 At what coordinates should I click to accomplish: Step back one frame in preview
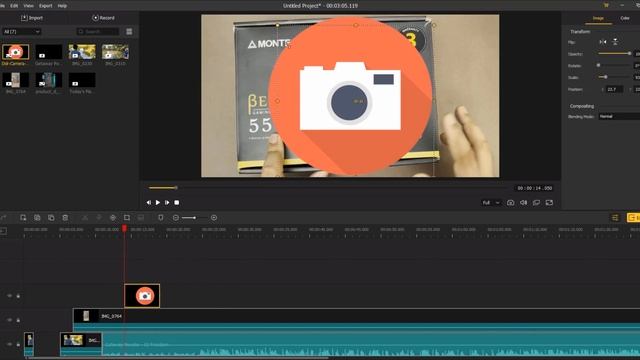pyautogui.click(x=149, y=202)
